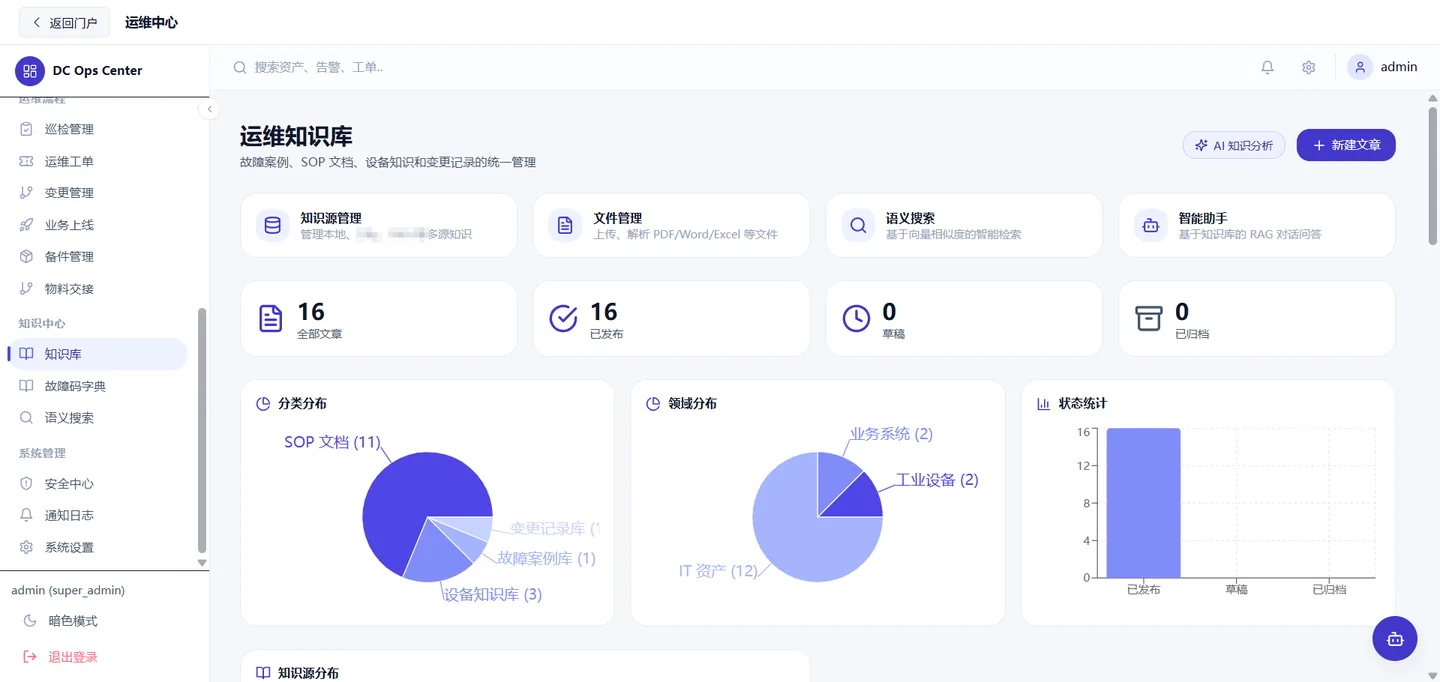Click the 返回门户 back button

(65, 22)
